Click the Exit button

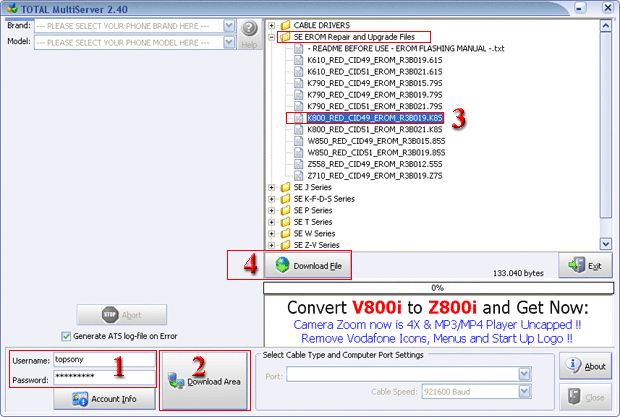(585, 266)
